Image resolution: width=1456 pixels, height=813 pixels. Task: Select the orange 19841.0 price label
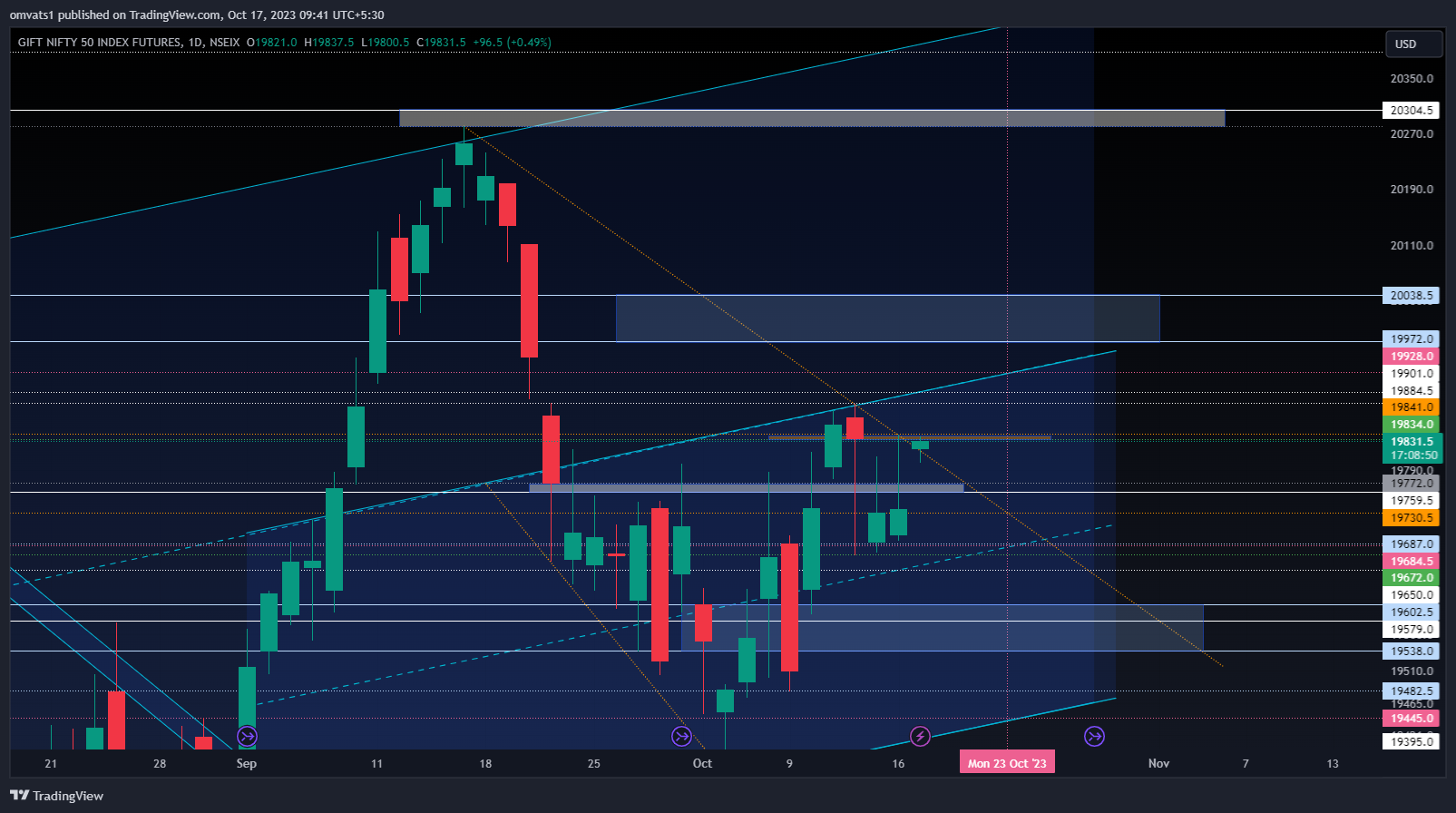click(x=1412, y=407)
